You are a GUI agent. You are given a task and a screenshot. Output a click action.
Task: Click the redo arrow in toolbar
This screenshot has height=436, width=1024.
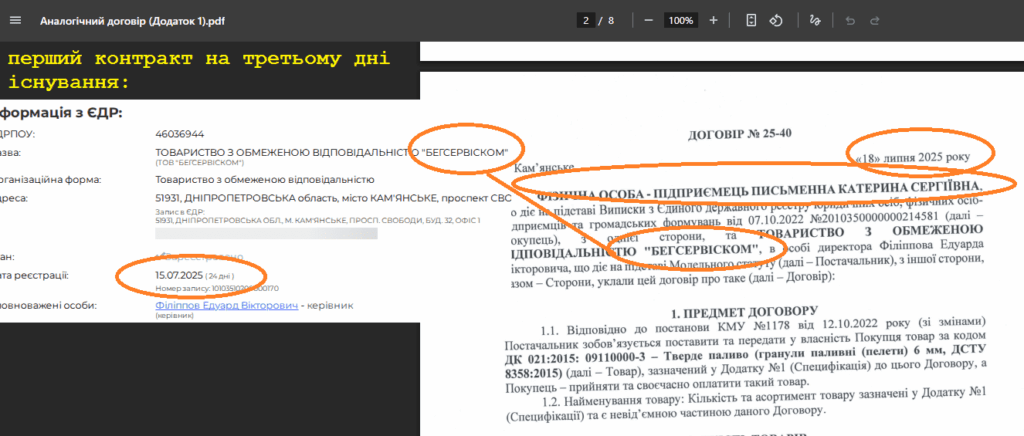875,20
